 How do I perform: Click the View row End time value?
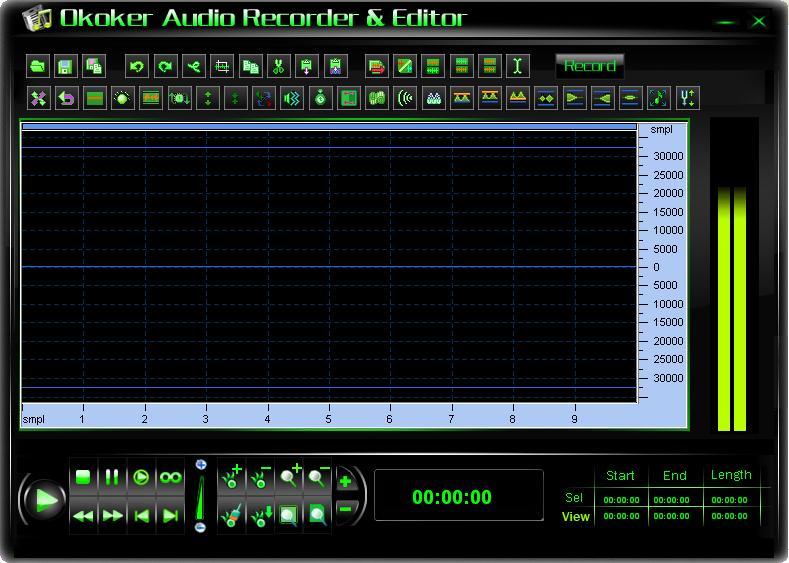click(x=671, y=516)
